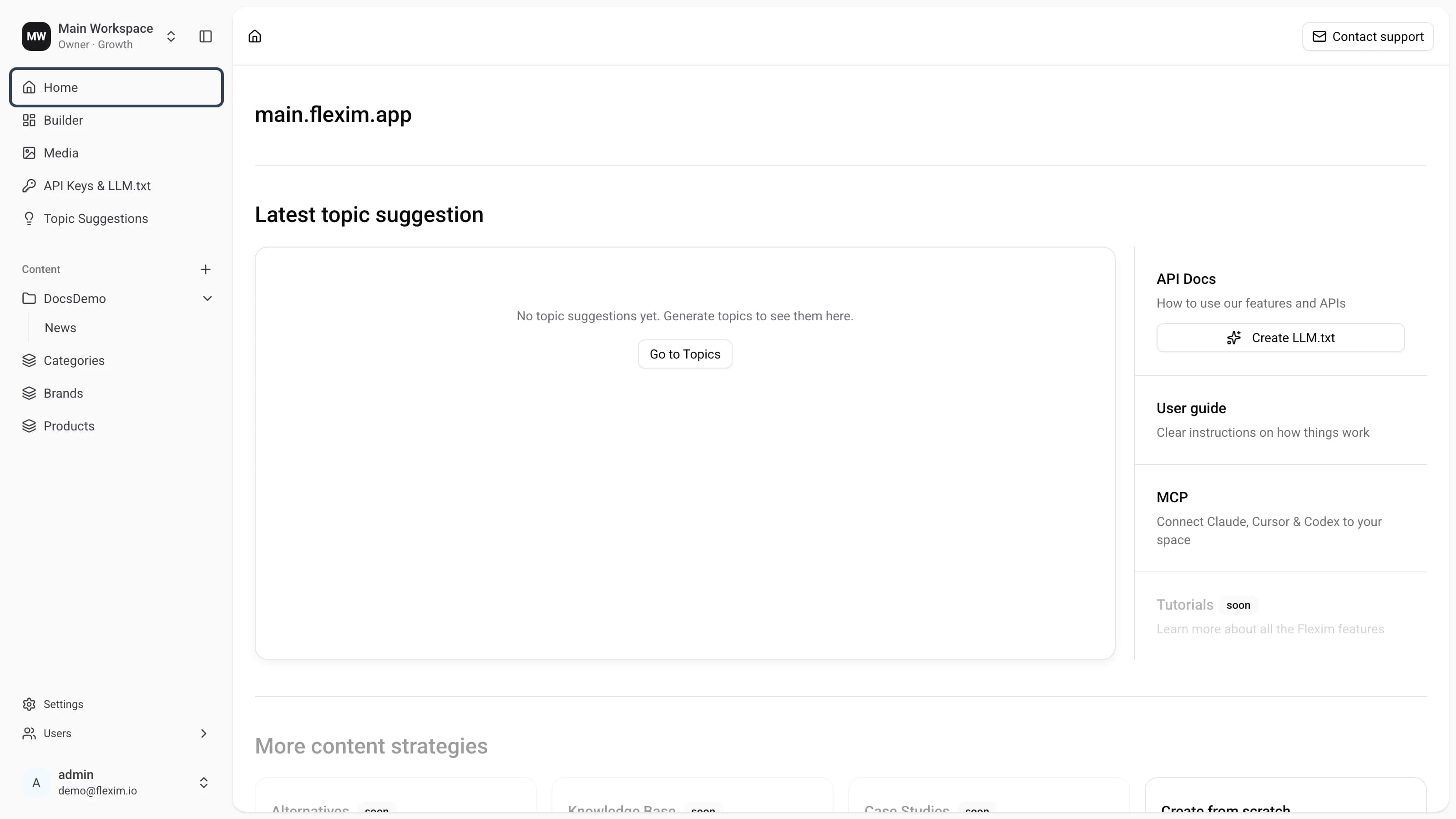1456x819 pixels.
Task: Open the Settings gear item
Action: pos(116,704)
